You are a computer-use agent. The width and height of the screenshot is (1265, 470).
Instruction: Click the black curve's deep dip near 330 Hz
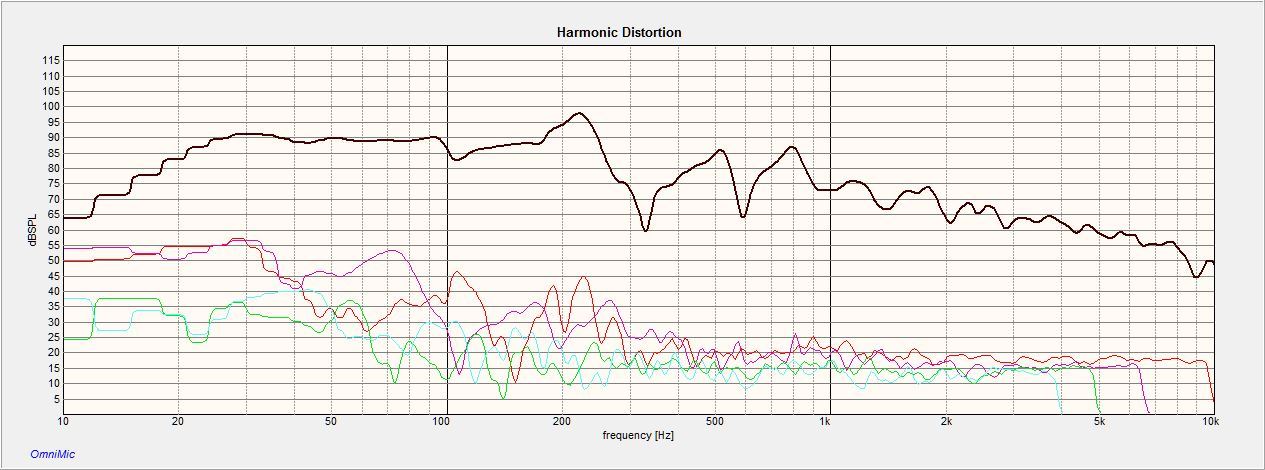(645, 230)
